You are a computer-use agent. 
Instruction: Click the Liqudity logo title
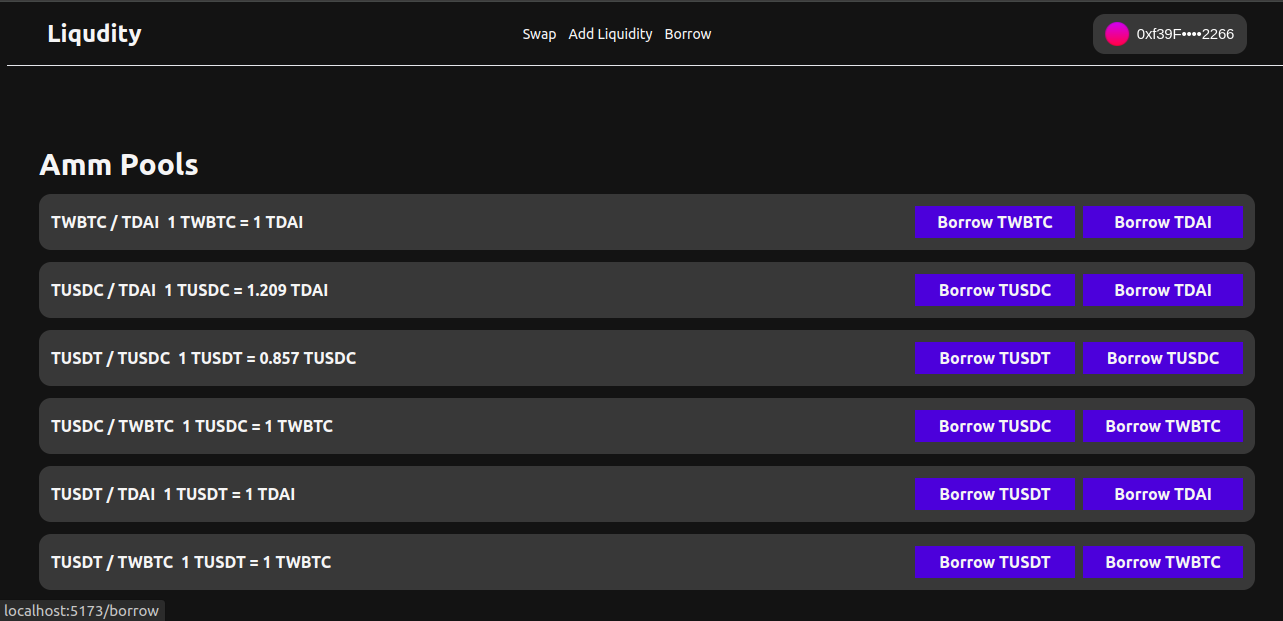[94, 33]
